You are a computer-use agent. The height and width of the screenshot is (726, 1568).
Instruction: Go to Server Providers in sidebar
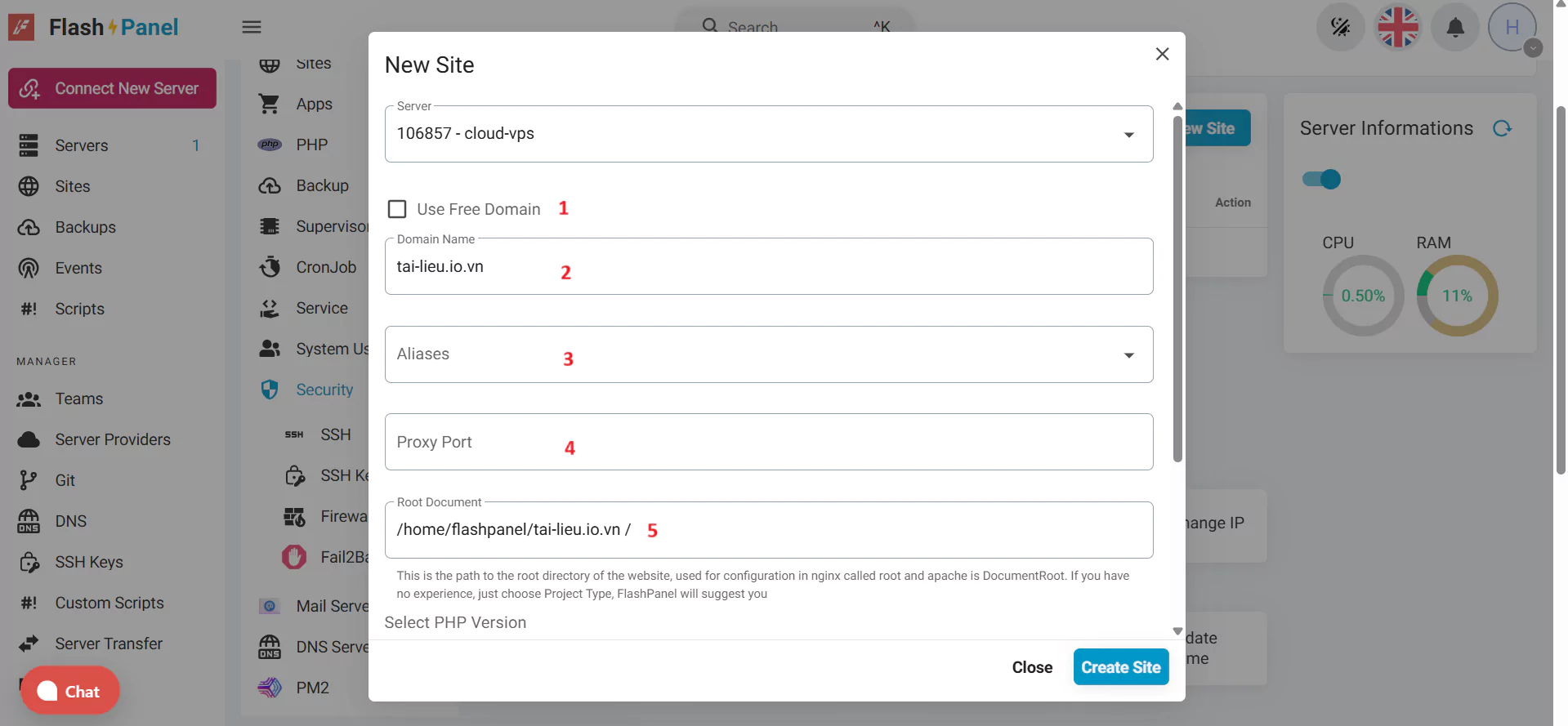pyautogui.click(x=113, y=439)
